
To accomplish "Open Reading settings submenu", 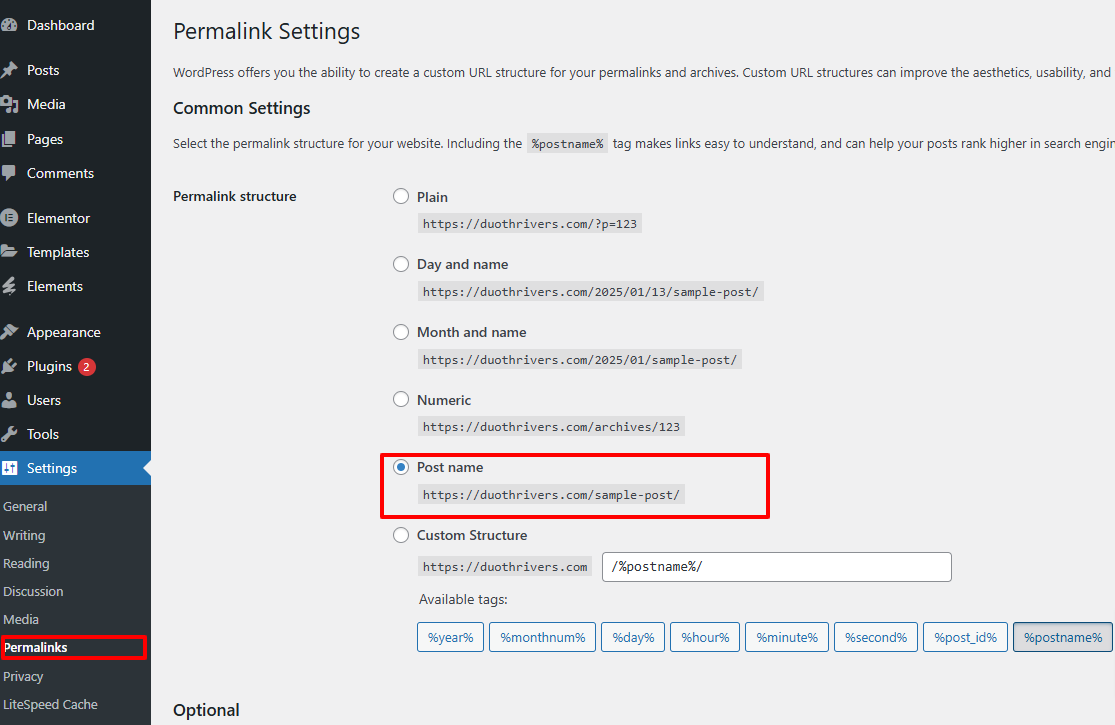I will pos(26,564).
